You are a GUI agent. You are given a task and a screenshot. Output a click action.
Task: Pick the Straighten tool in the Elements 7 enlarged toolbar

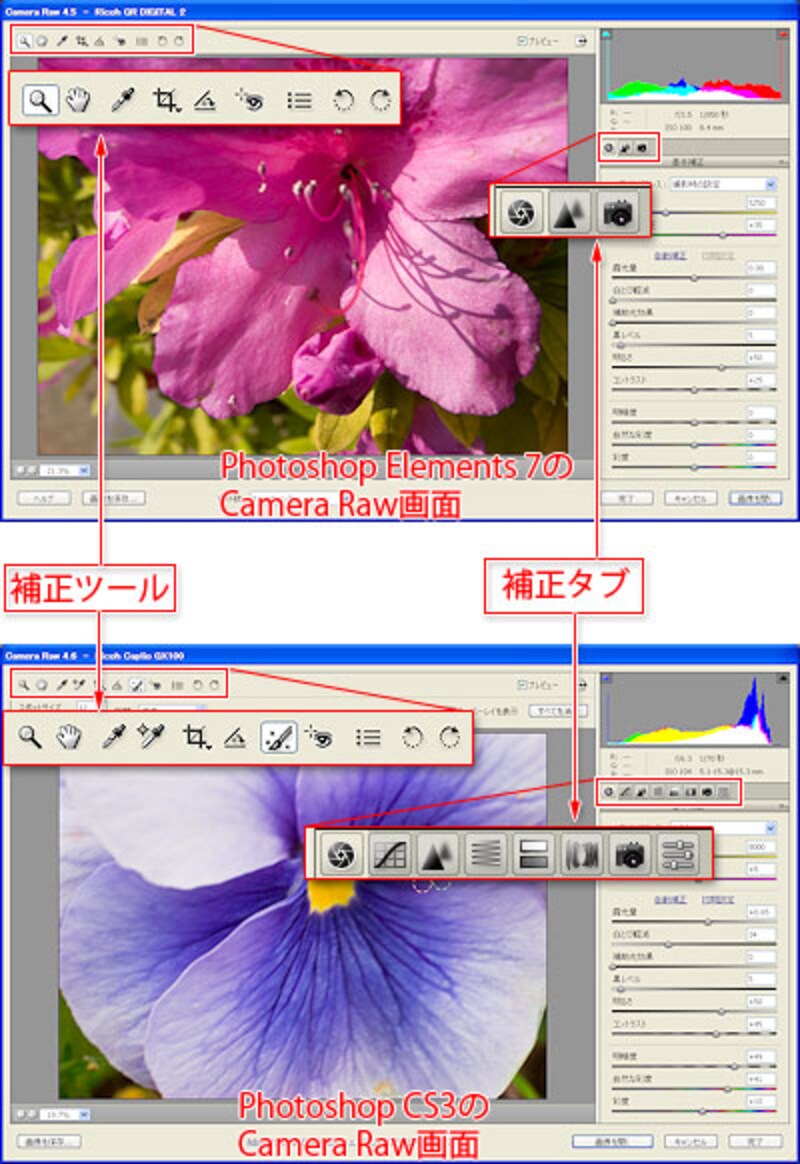pos(206,99)
